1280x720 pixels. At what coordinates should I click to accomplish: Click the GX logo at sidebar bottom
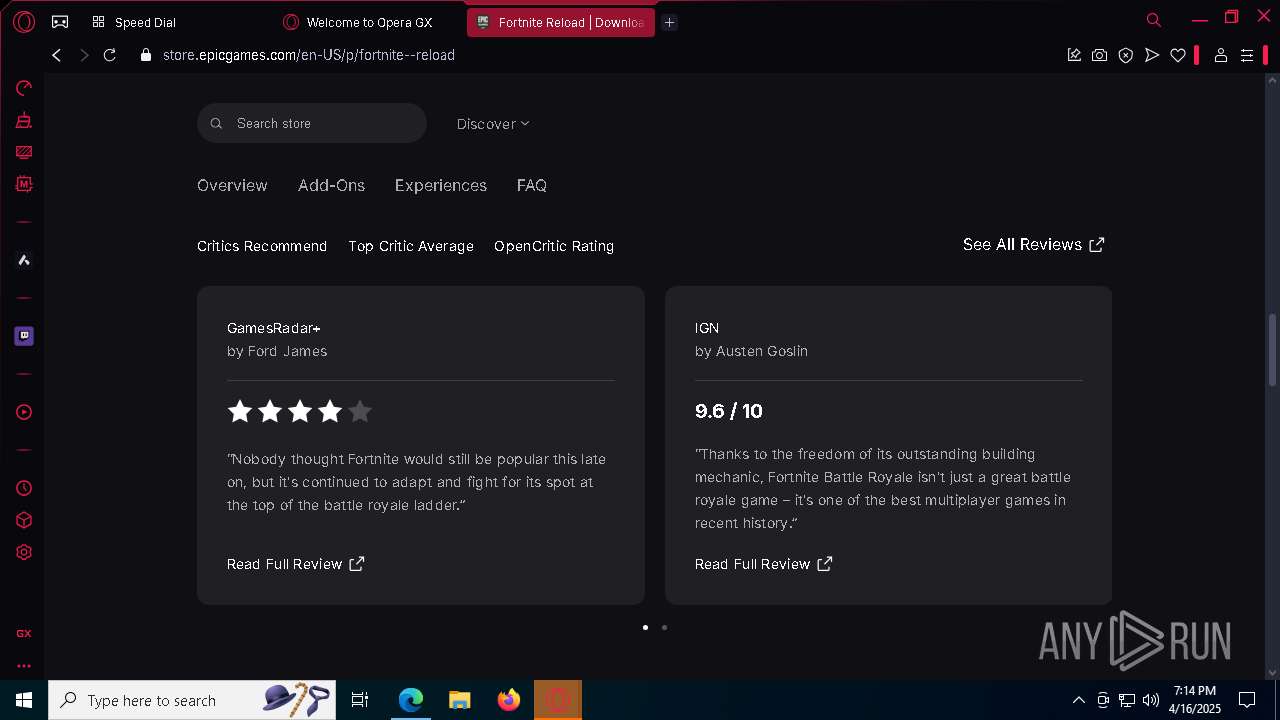click(24, 633)
